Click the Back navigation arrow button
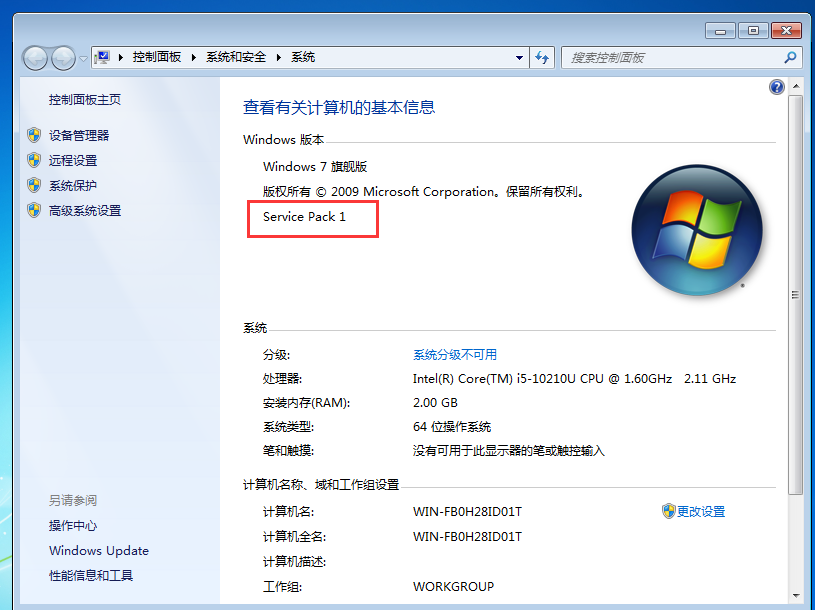 coord(36,58)
